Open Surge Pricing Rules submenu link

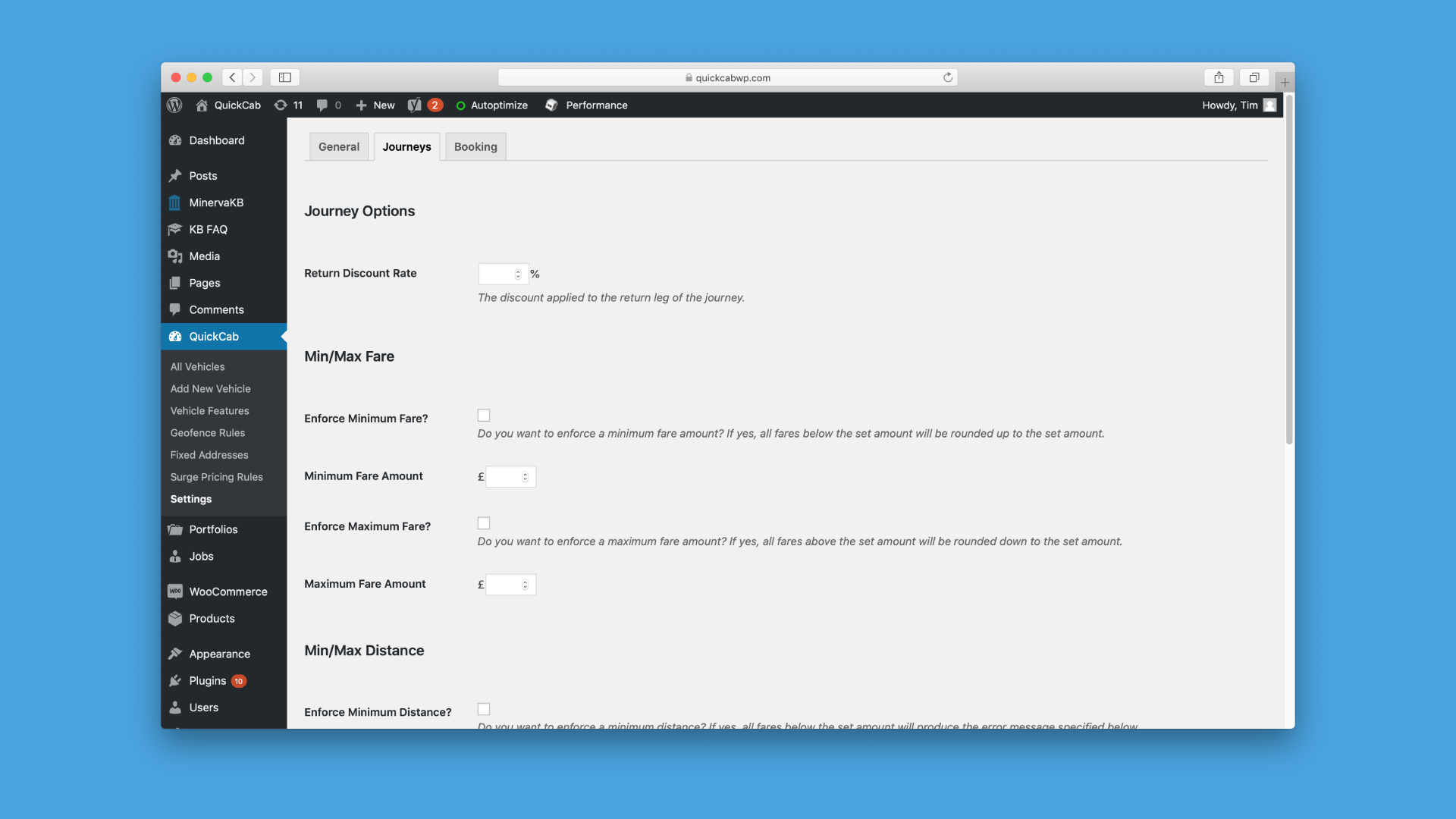pyautogui.click(x=216, y=477)
